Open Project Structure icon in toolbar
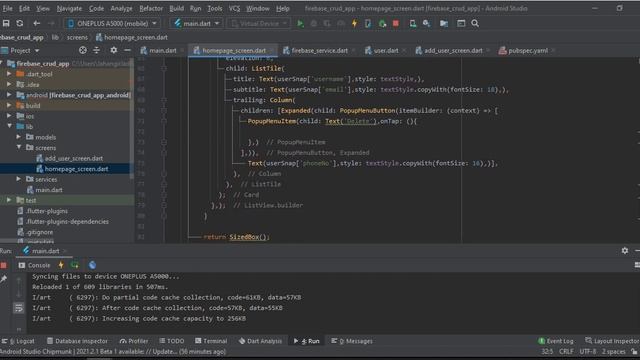The image size is (640, 360). (444, 24)
